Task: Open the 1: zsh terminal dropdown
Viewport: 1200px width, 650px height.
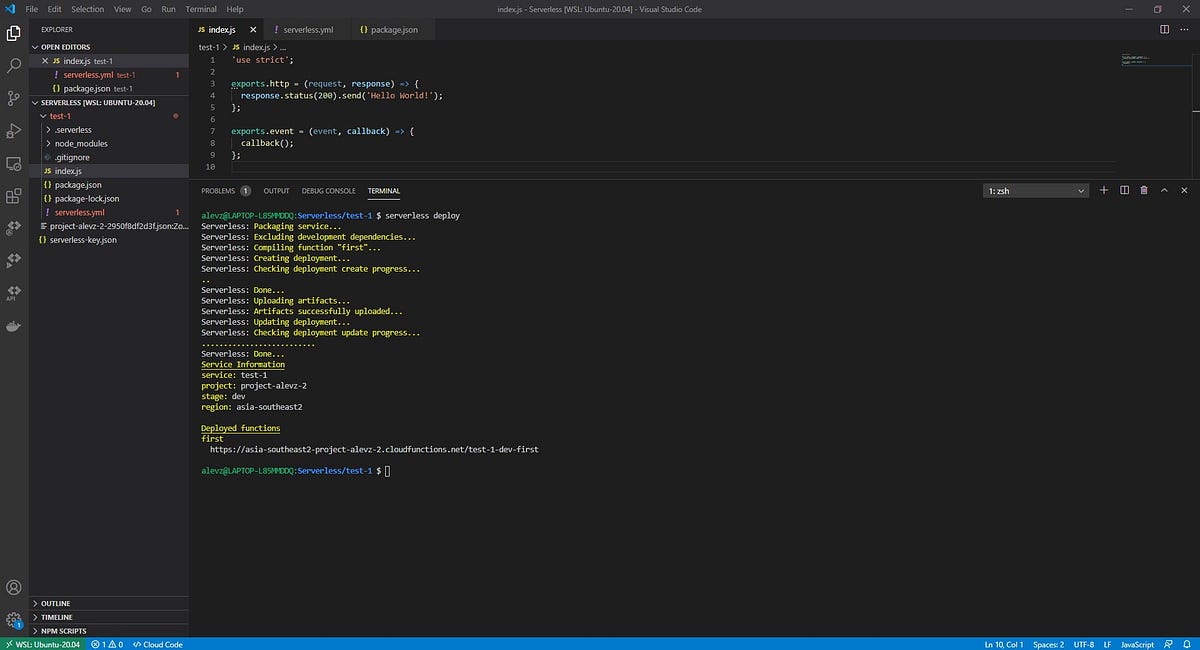Action: pyautogui.click(x=1035, y=190)
